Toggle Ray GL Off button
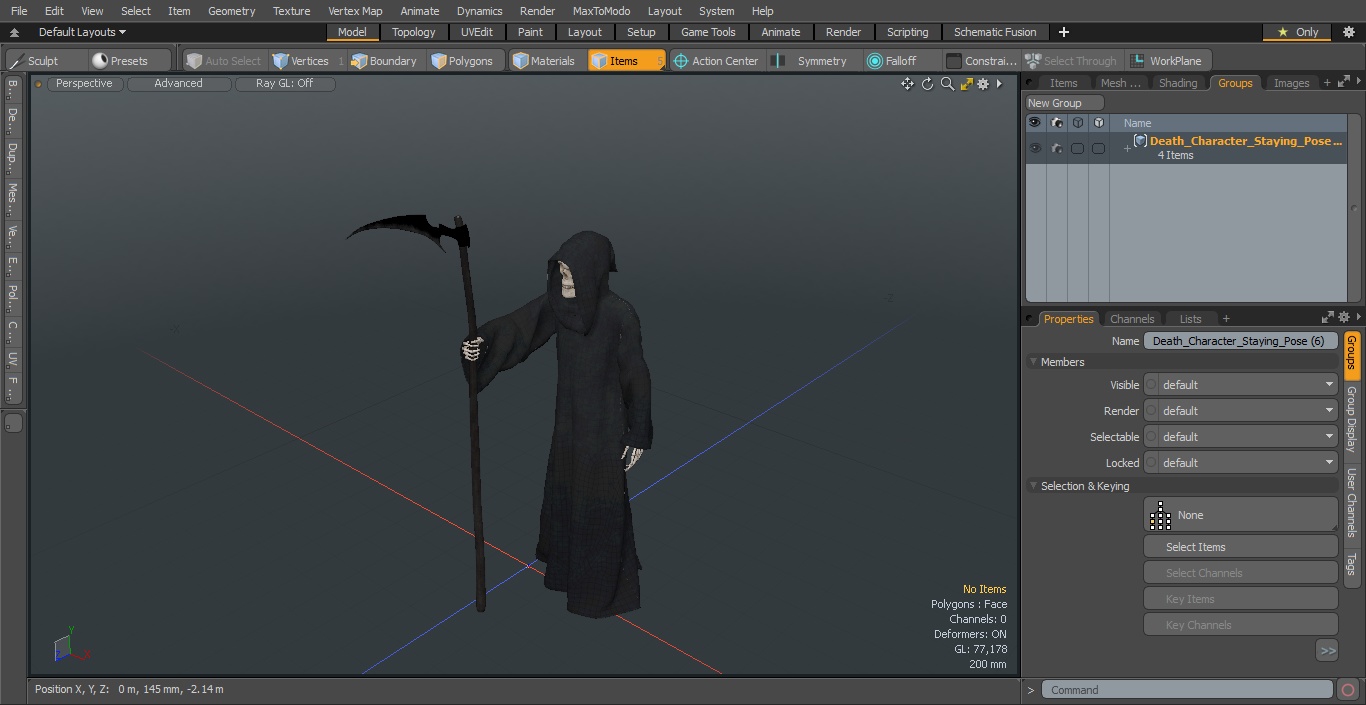Viewport: 1366px width, 705px height. click(x=284, y=84)
